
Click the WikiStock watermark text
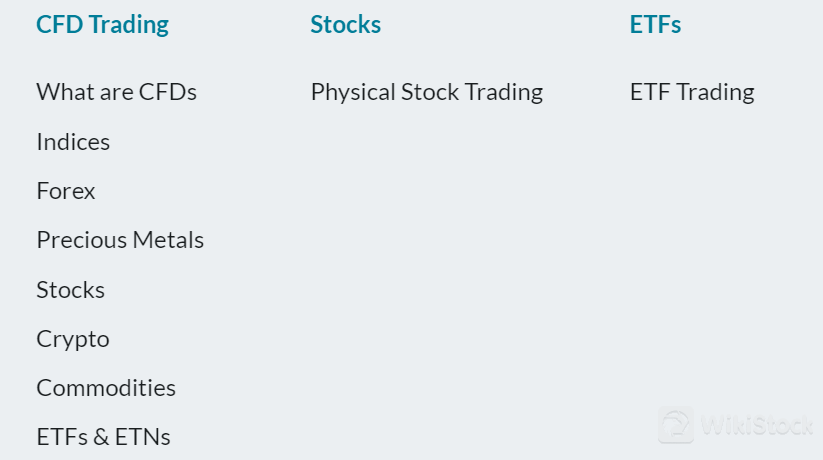[x=756, y=425]
